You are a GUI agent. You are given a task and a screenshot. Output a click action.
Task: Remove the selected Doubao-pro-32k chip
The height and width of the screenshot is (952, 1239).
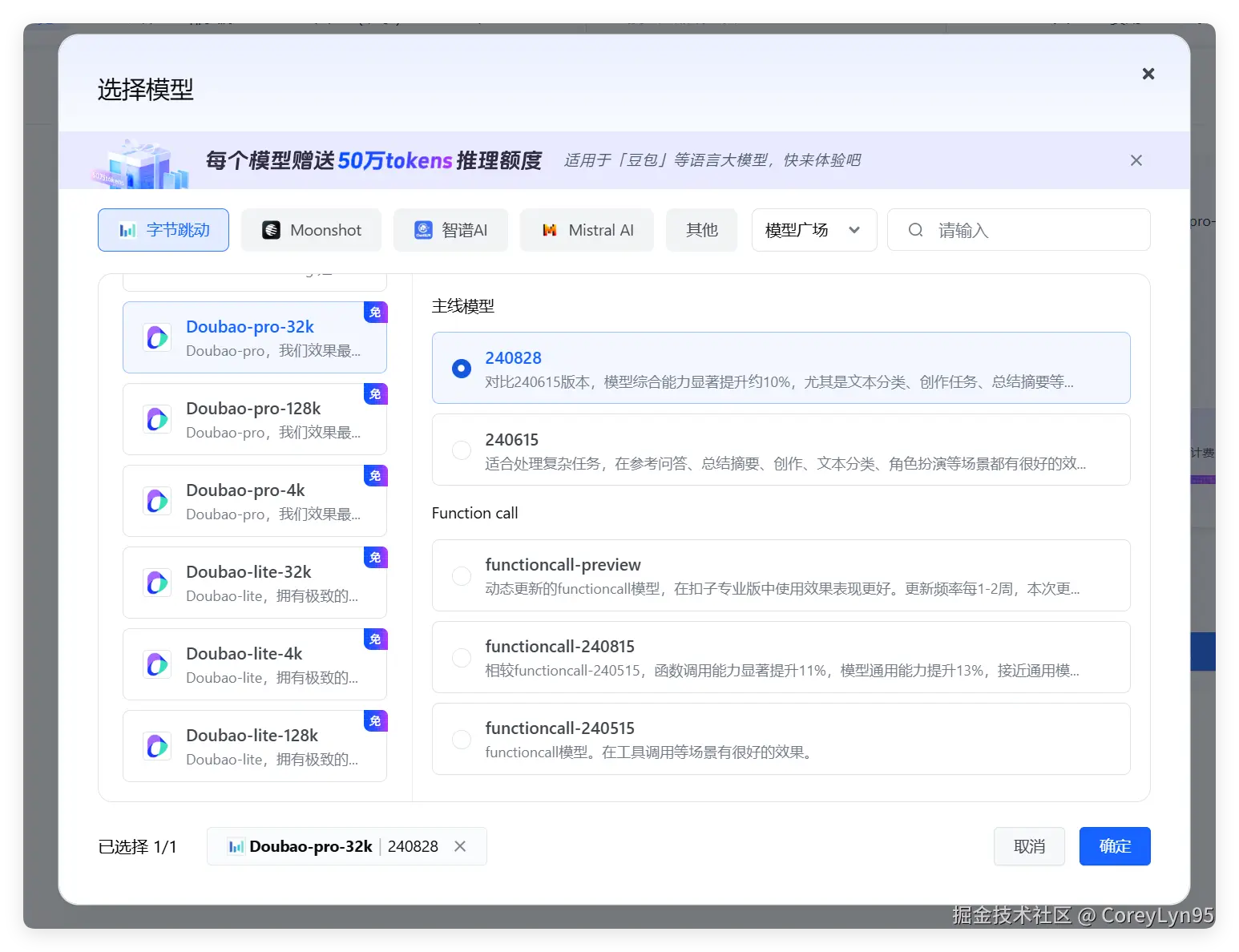click(x=461, y=846)
